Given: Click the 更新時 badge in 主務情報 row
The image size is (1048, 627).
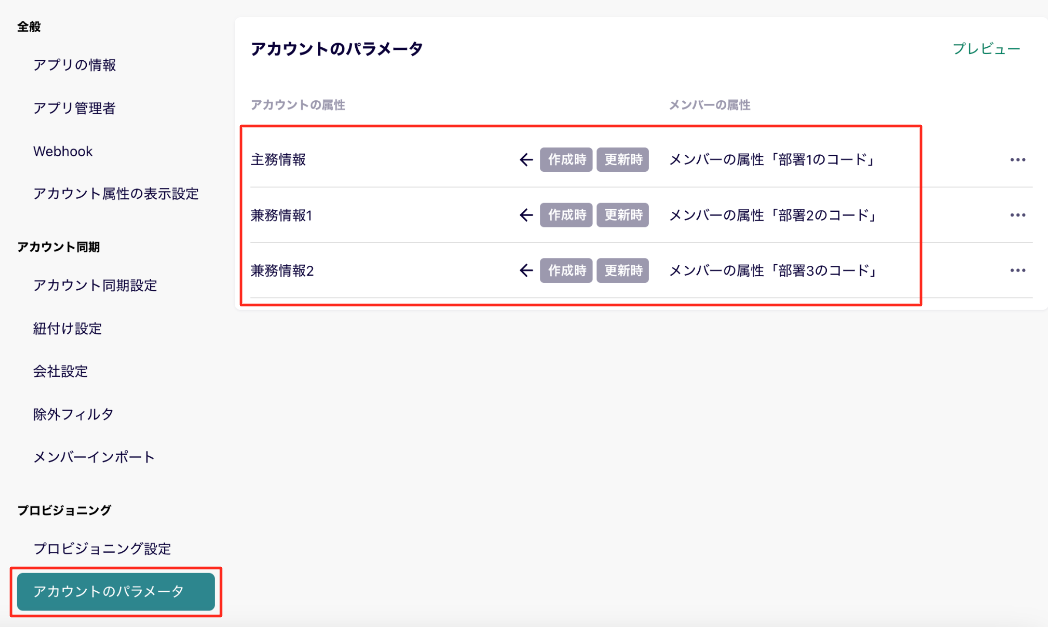Looking at the screenshot, I should [x=623, y=160].
